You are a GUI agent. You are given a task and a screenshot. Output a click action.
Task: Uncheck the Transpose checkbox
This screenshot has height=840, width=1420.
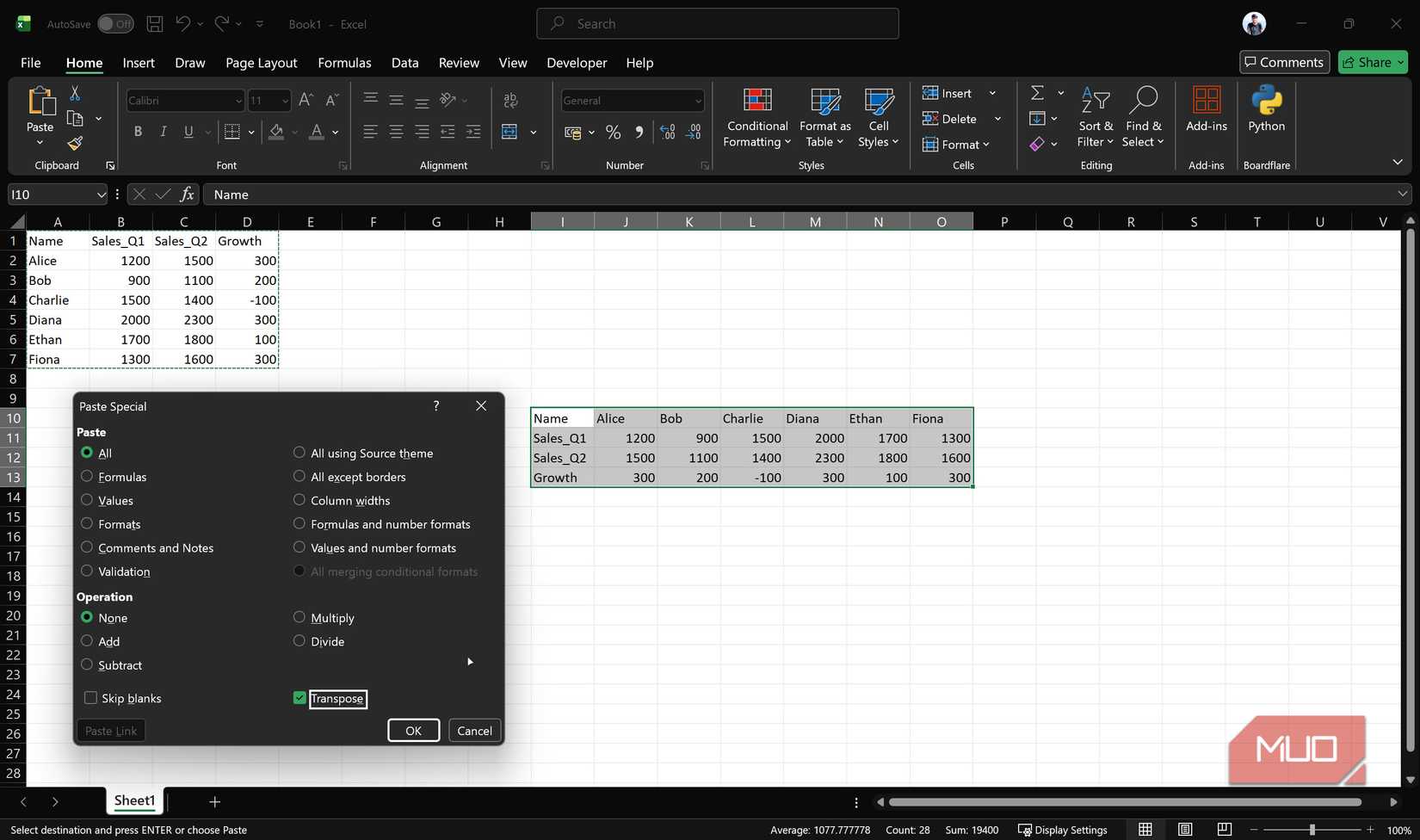(x=299, y=698)
